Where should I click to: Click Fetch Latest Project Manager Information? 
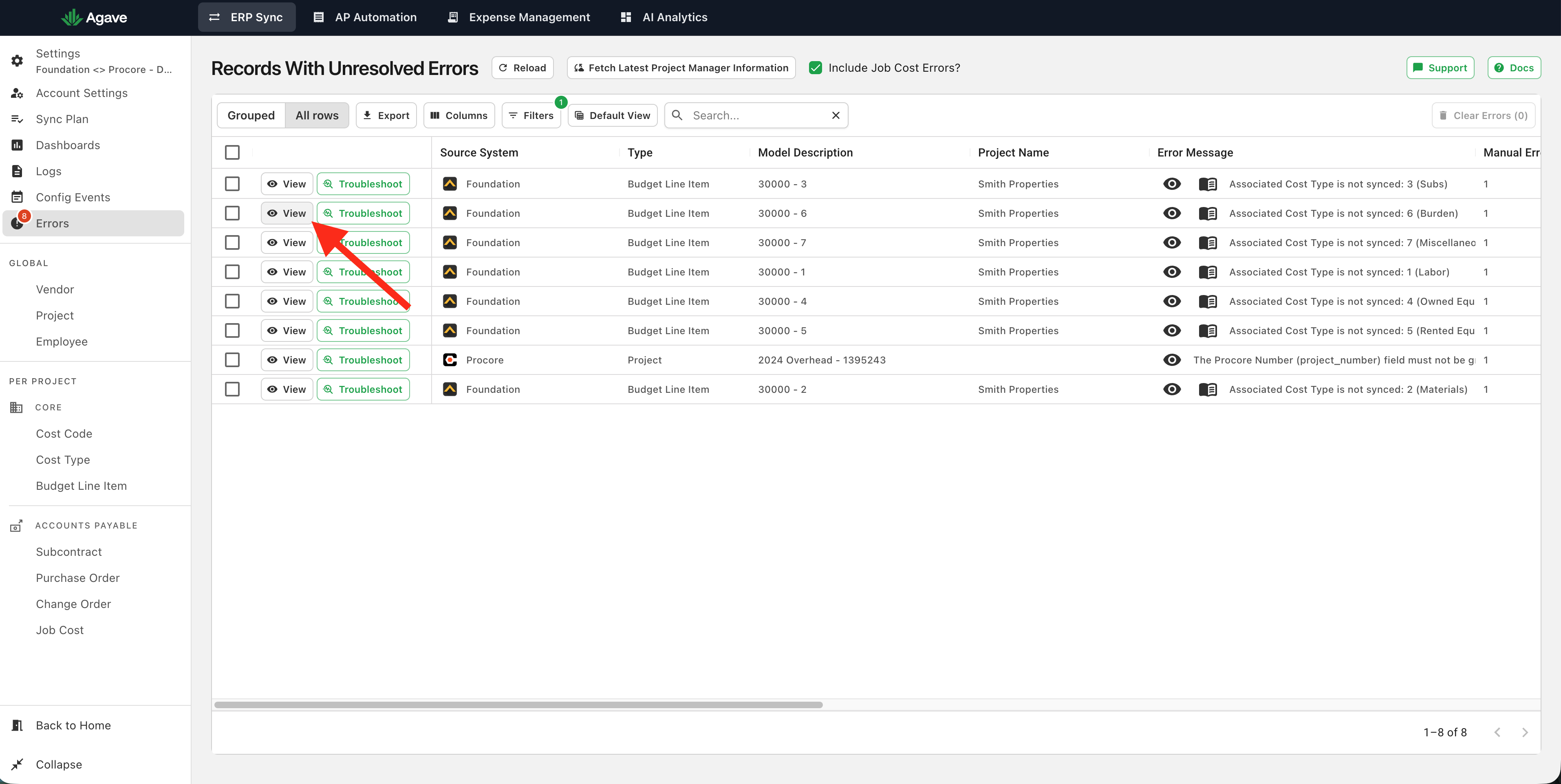click(x=681, y=68)
